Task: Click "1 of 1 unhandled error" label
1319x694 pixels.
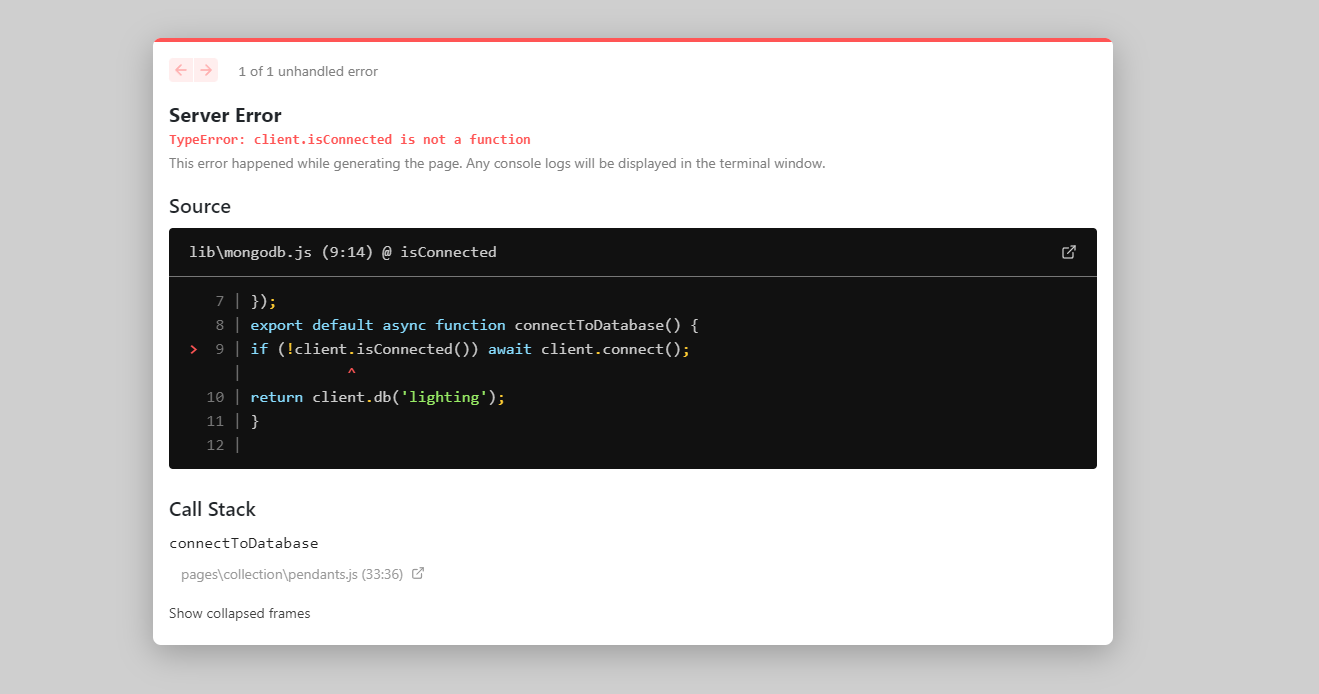Action: (x=307, y=71)
